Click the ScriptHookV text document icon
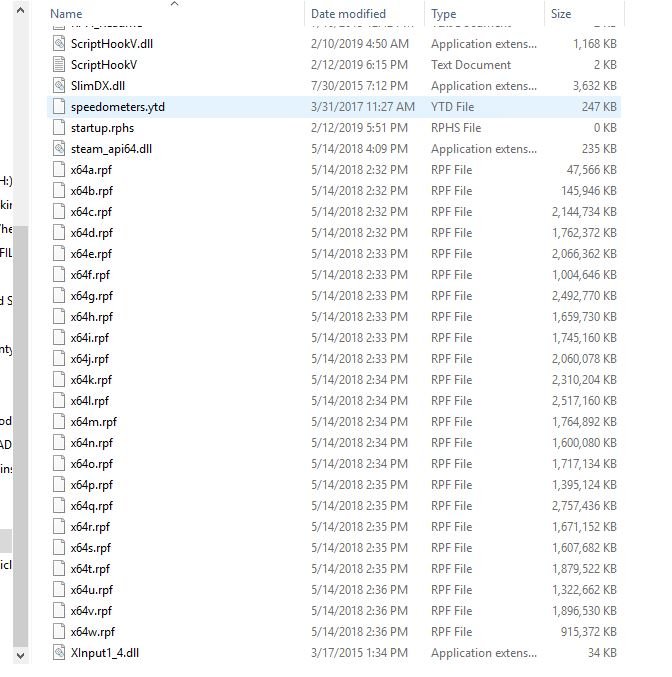This screenshot has width=672, height=677. [x=59, y=65]
